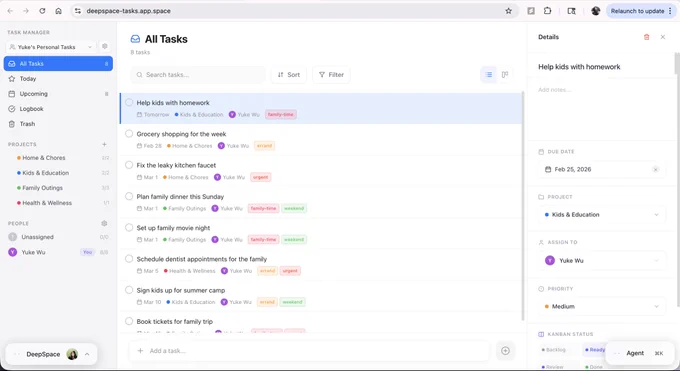
Task: Bookmark this page with the star icon
Action: coord(509,11)
